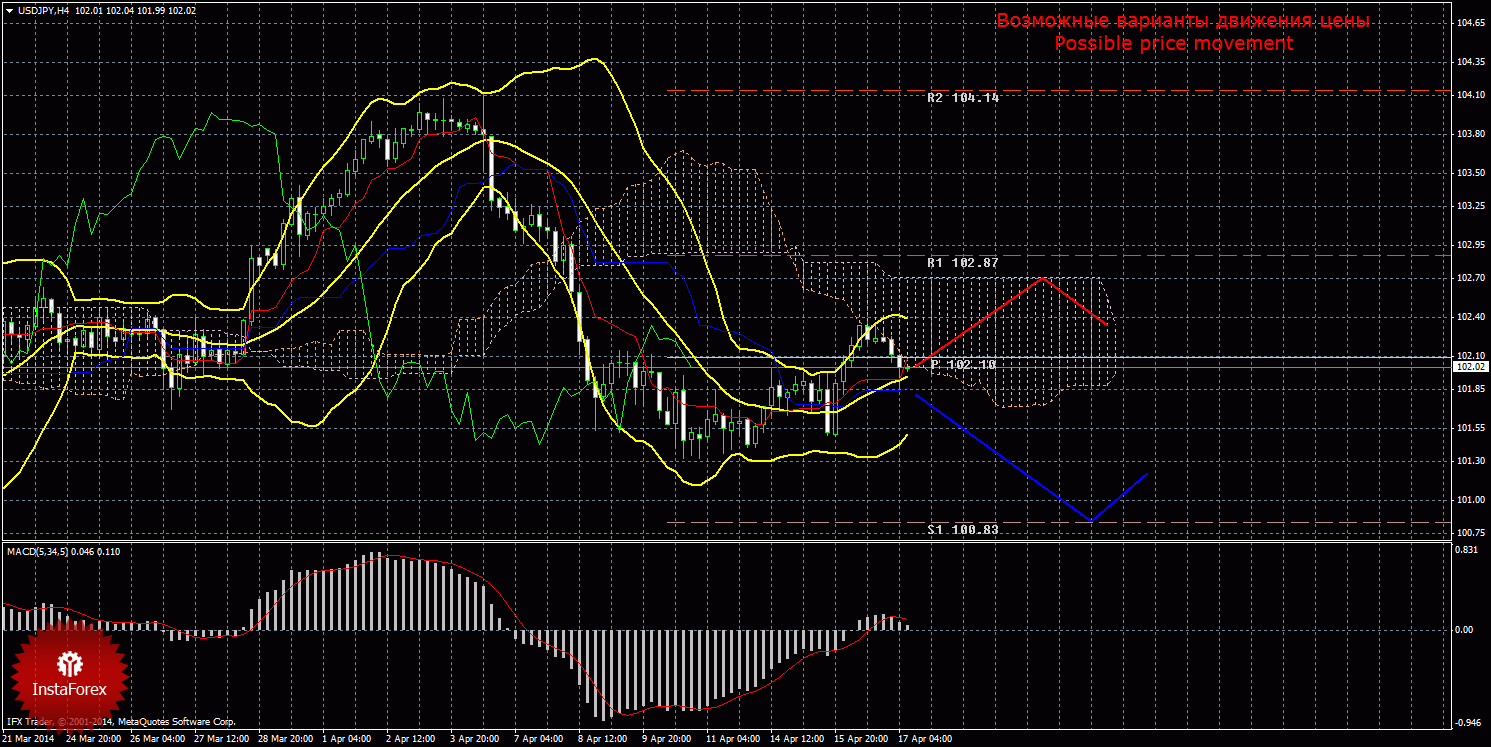This screenshot has width=1491, height=747.
Task: Click the 100.75 value on price scale
Action: pos(1469,532)
